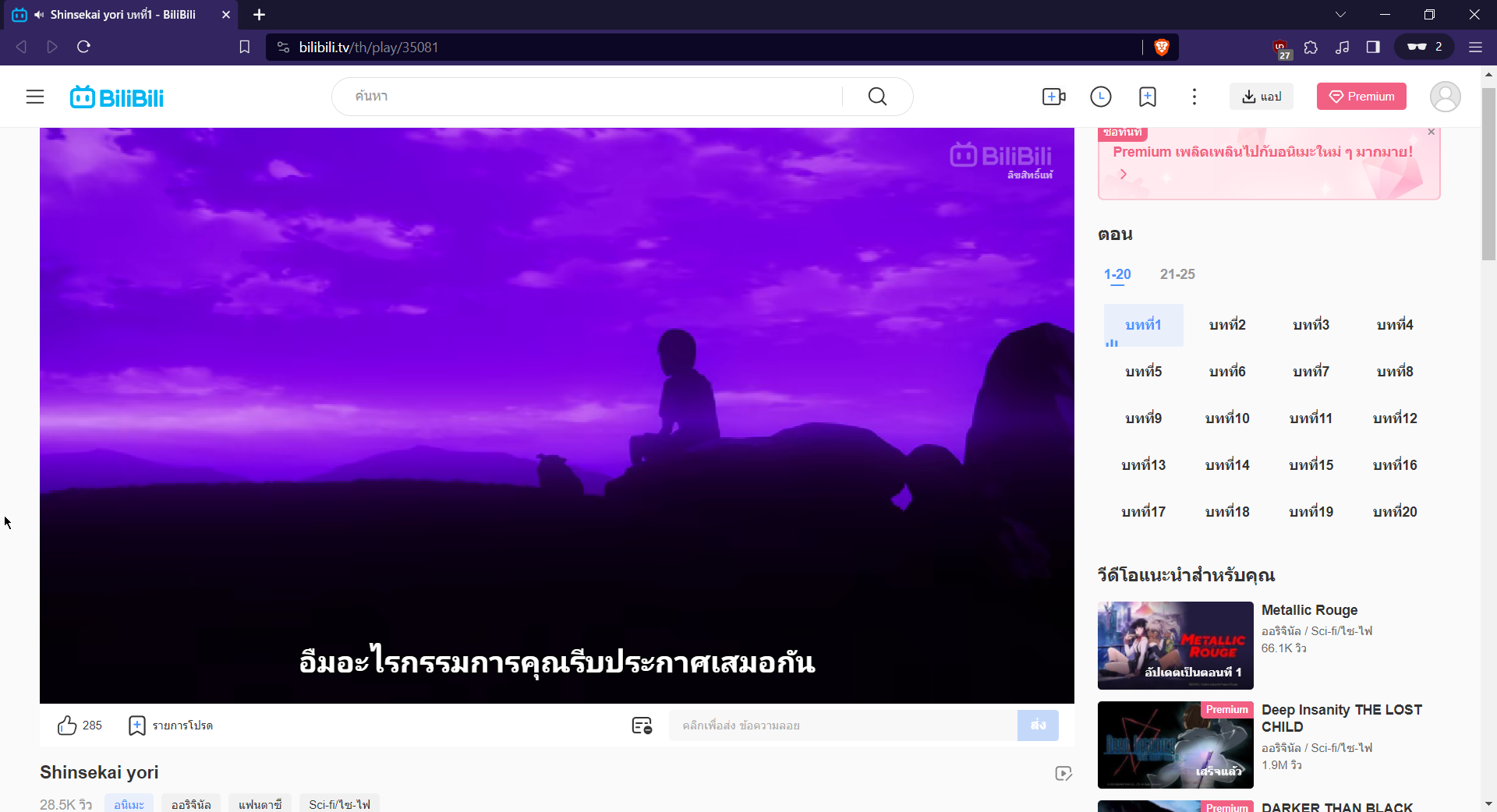This screenshot has width=1497, height=812.
Task: Click the ออริจินัล tag
Action: 191,804
